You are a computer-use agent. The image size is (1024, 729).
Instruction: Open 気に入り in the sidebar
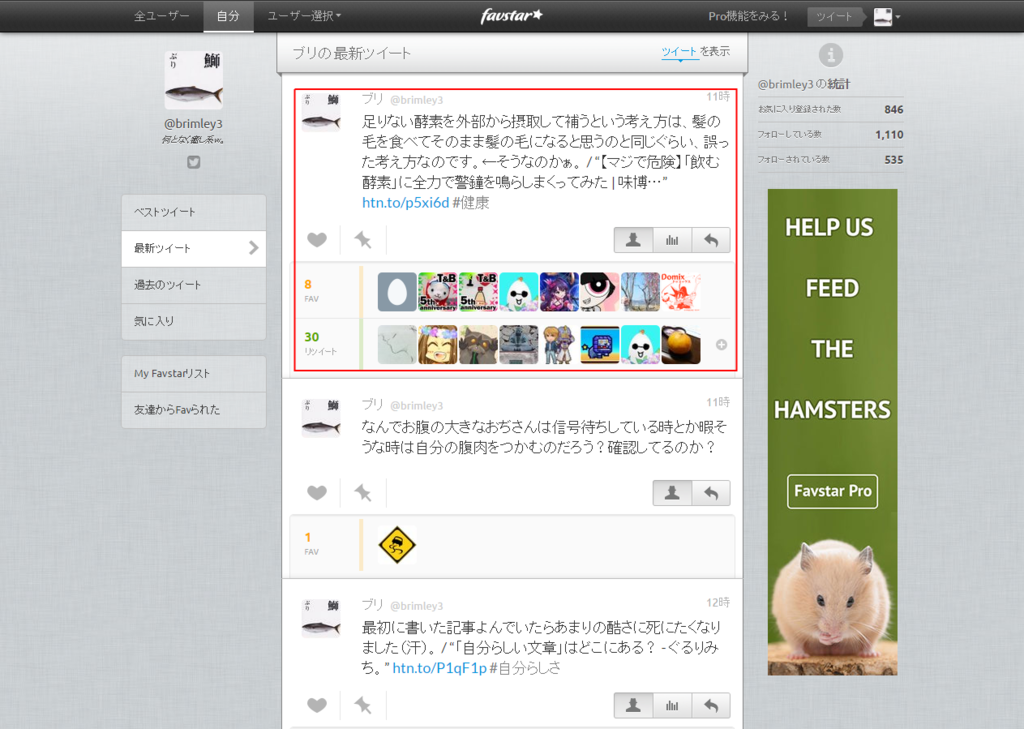tap(193, 321)
